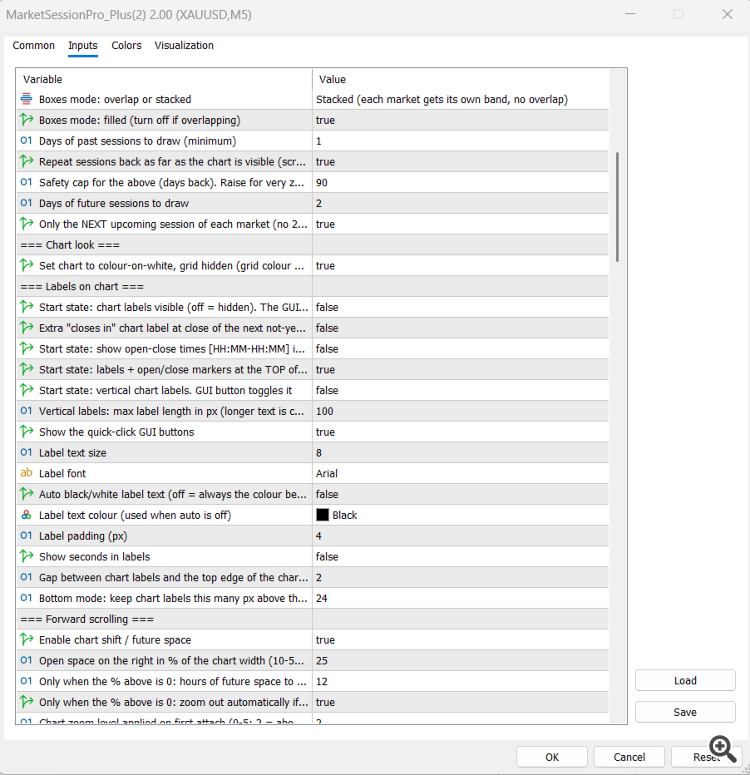750x775 pixels.
Task: Click the bool icon beside Boxes mode: filled
Action: pyautogui.click(x=26, y=120)
